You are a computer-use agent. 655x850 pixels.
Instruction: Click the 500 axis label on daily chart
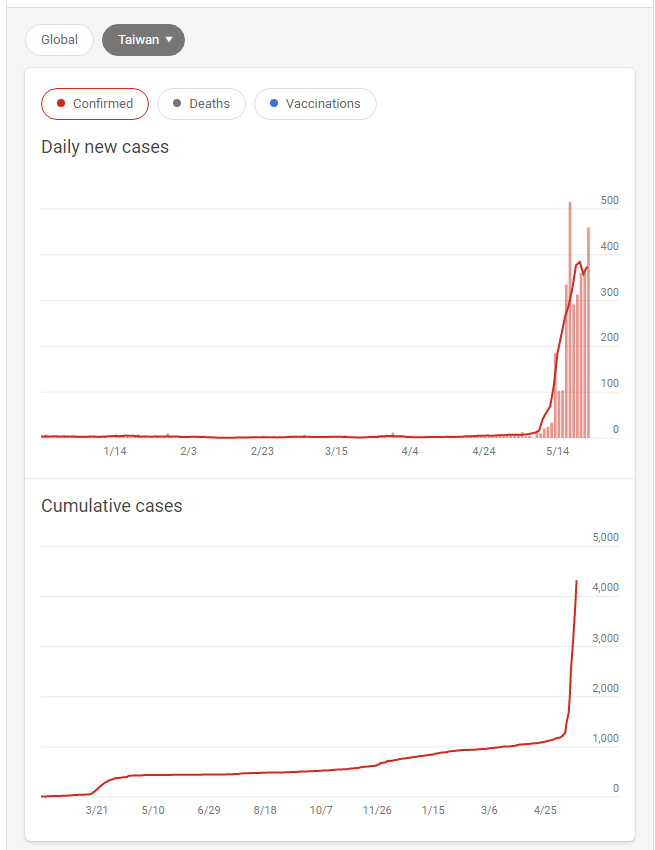point(610,201)
